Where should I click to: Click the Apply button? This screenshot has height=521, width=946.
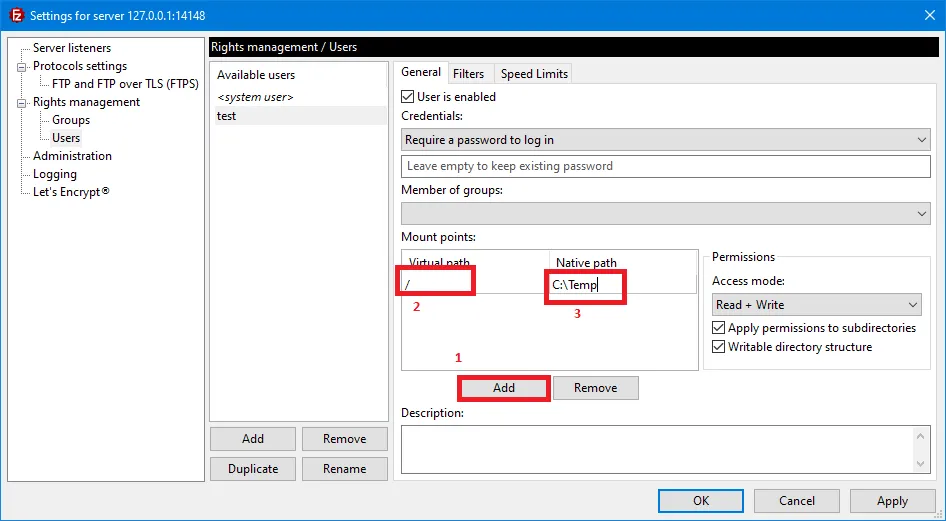click(x=892, y=500)
